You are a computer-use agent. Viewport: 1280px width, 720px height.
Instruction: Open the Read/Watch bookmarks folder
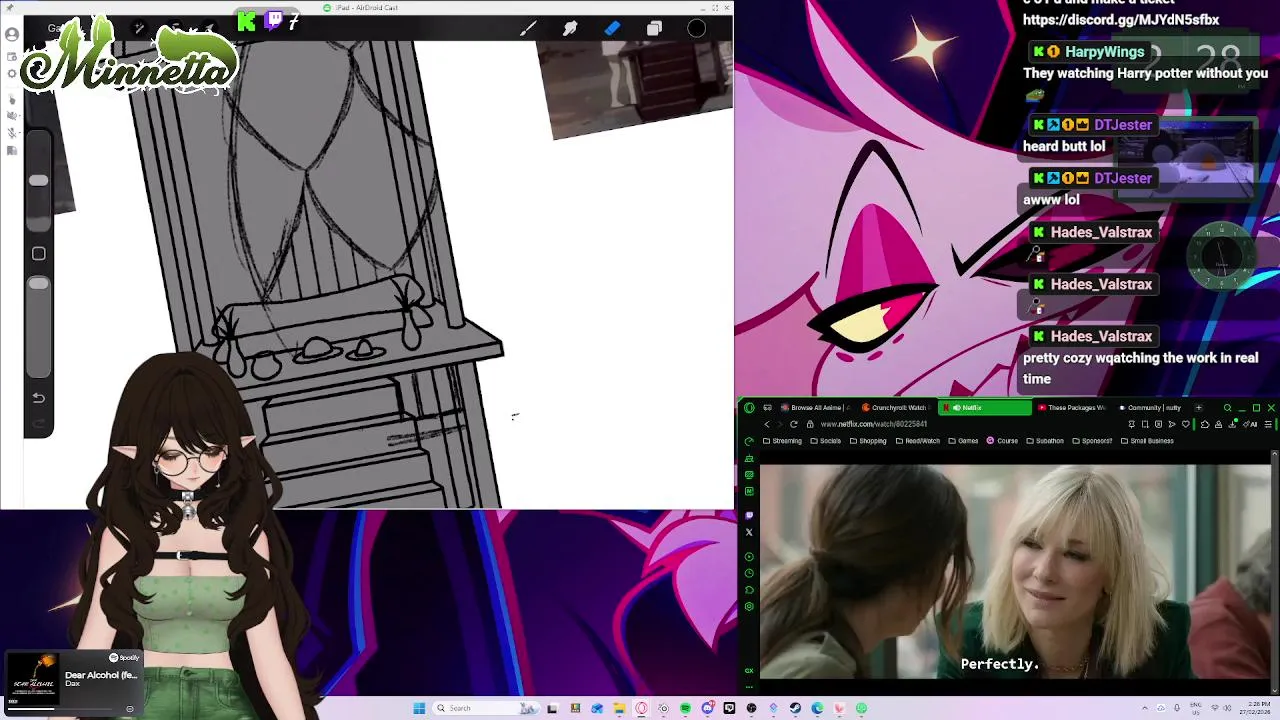(917, 441)
